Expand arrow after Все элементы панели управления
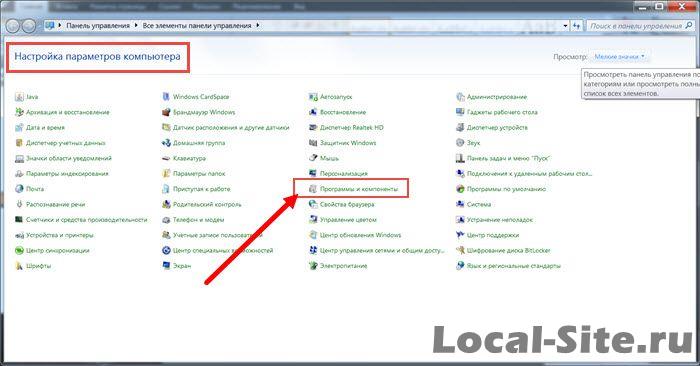Viewport: 700px width, 366px height. coord(258,25)
